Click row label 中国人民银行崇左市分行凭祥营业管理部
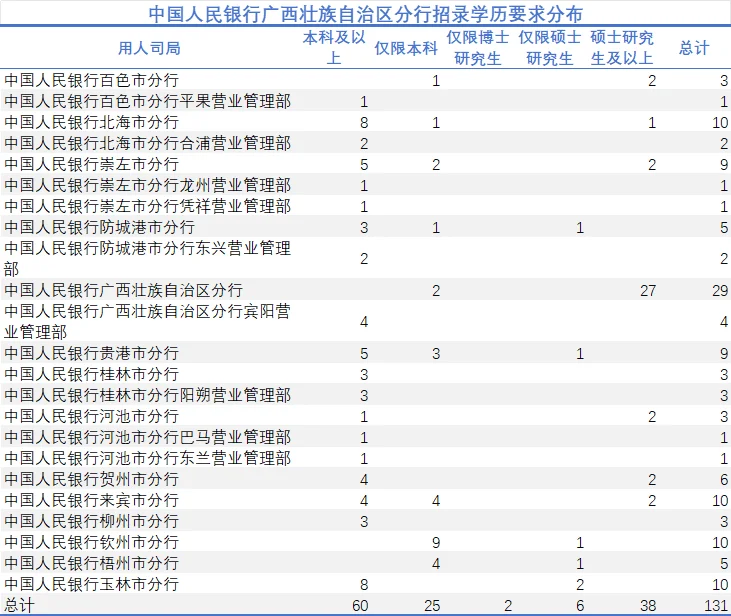Screen dimensions: 731x616 pos(147,206)
